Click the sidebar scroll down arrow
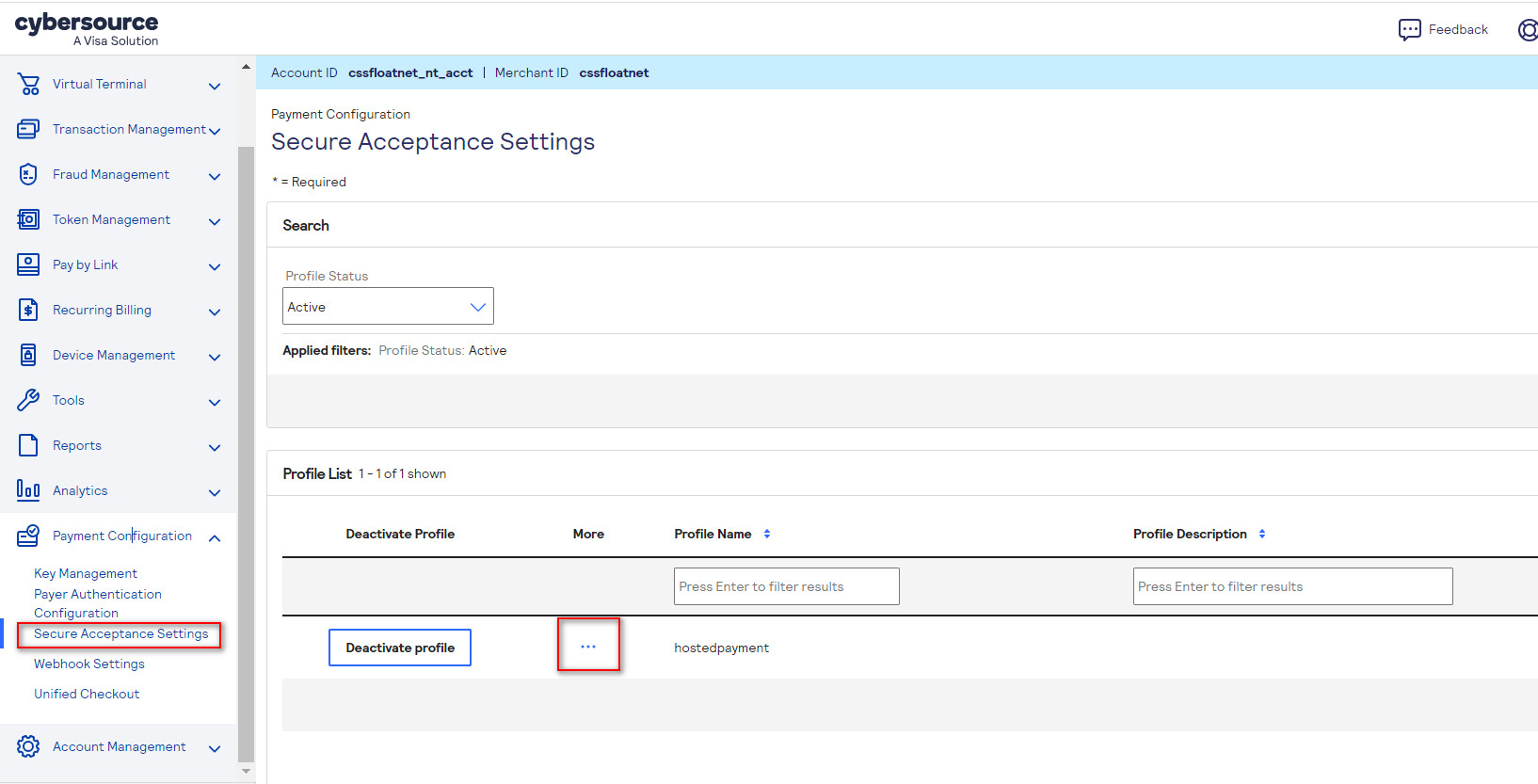Image resolution: width=1538 pixels, height=784 pixels. (x=246, y=771)
